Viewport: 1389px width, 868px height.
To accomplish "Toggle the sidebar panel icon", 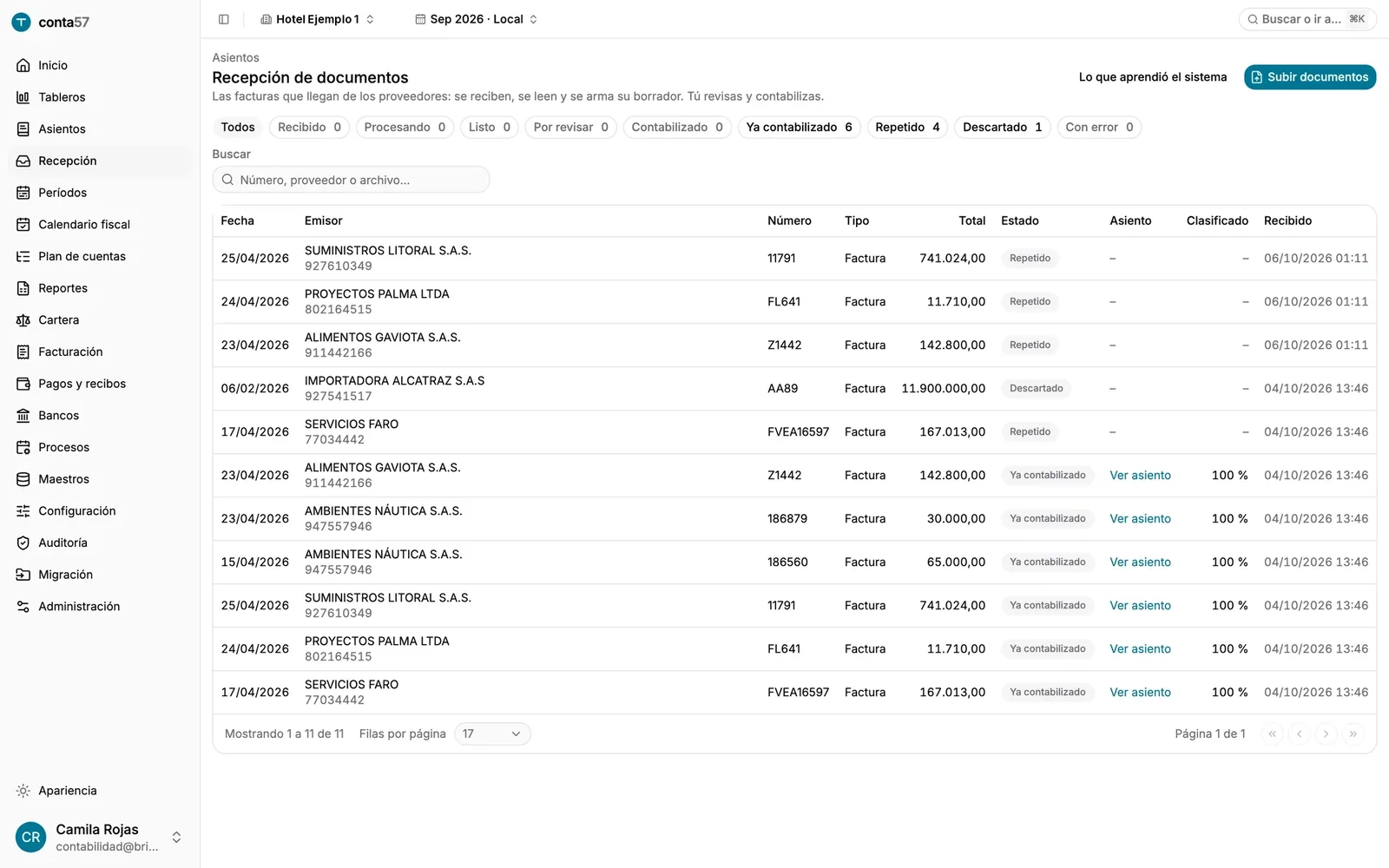I will click(223, 19).
